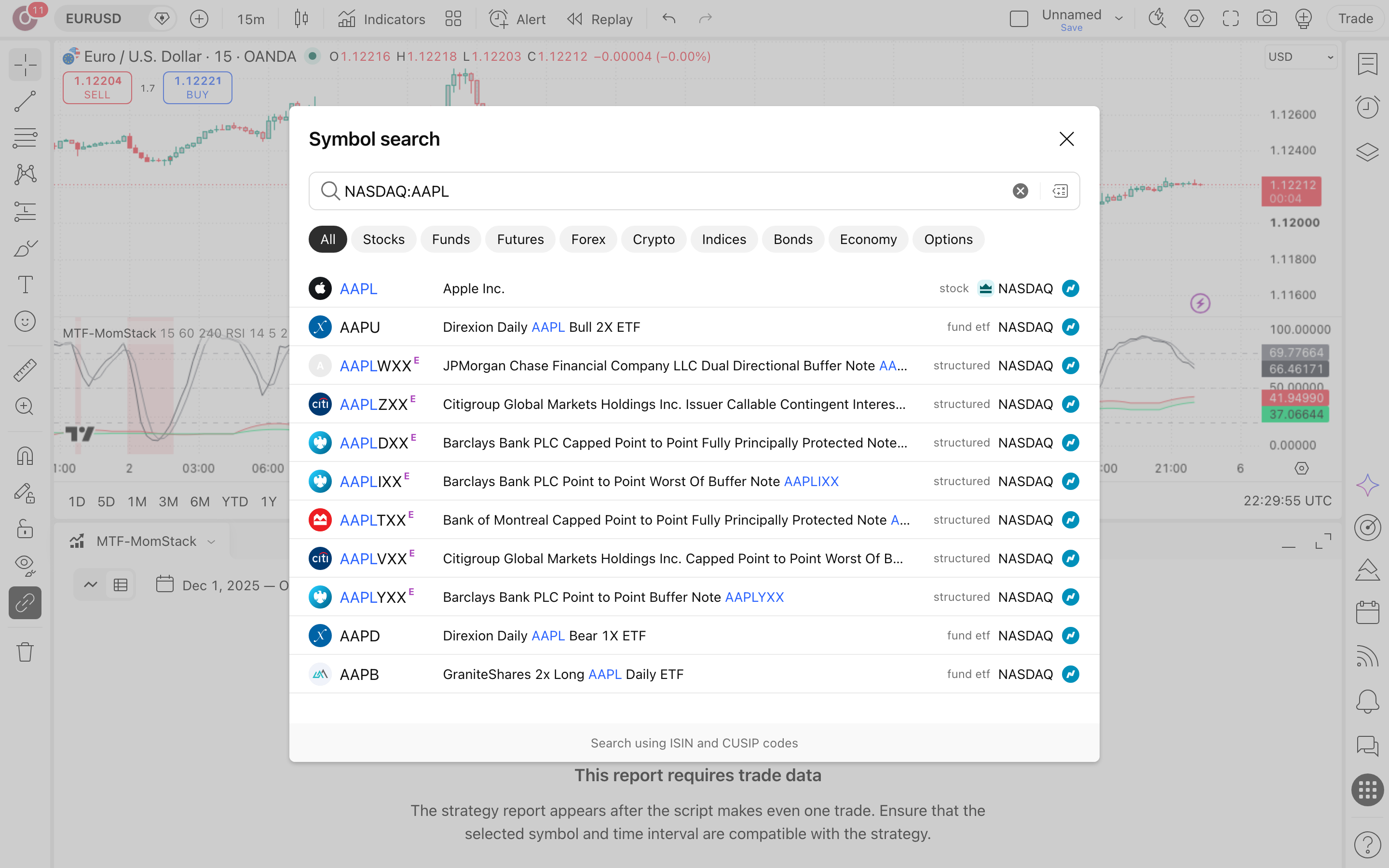Select the 1D date range shortcut

[77, 502]
